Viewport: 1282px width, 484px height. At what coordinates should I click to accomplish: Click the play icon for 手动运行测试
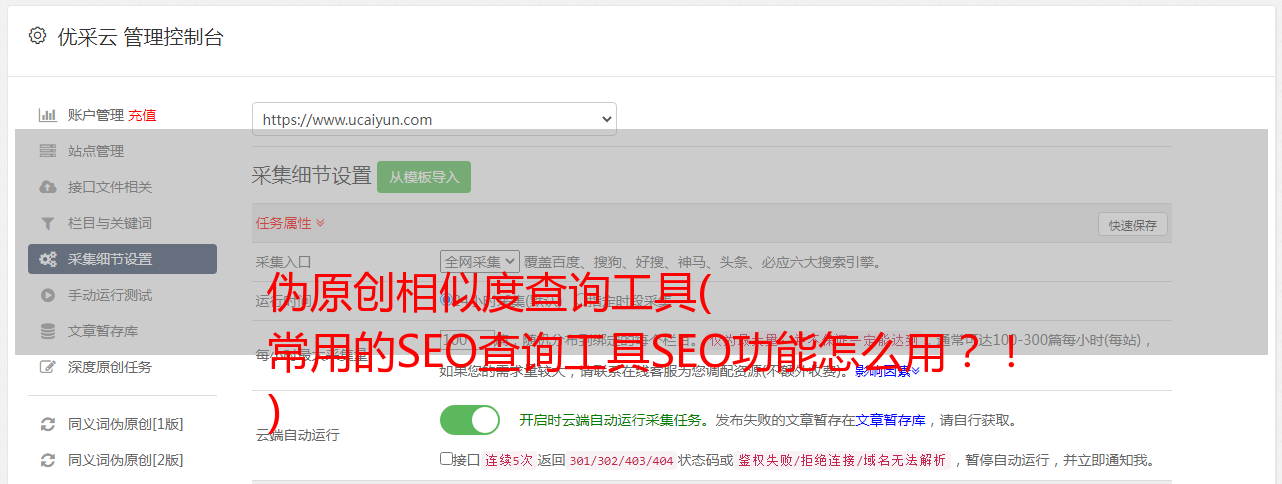pyautogui.click(x=47, y=295)
